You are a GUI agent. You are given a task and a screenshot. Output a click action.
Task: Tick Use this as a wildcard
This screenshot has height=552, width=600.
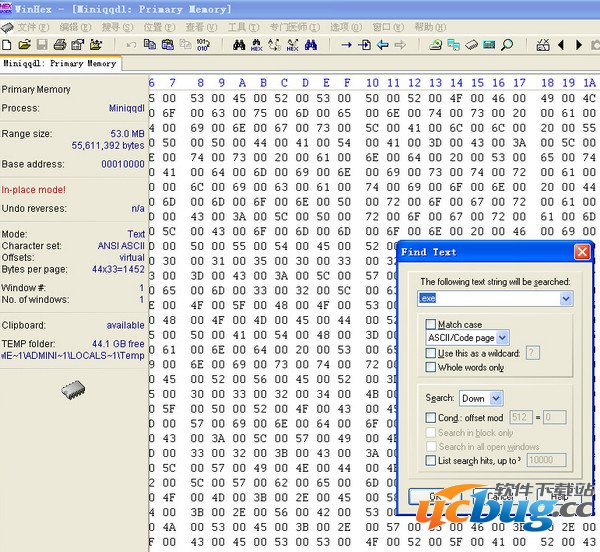[x=431, y=353]
